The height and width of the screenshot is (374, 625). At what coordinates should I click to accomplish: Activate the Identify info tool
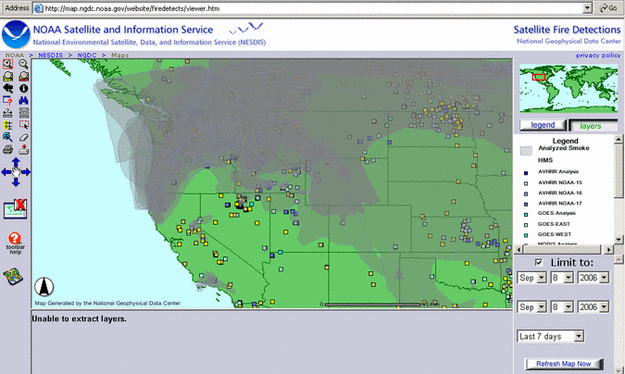point(24,89)
